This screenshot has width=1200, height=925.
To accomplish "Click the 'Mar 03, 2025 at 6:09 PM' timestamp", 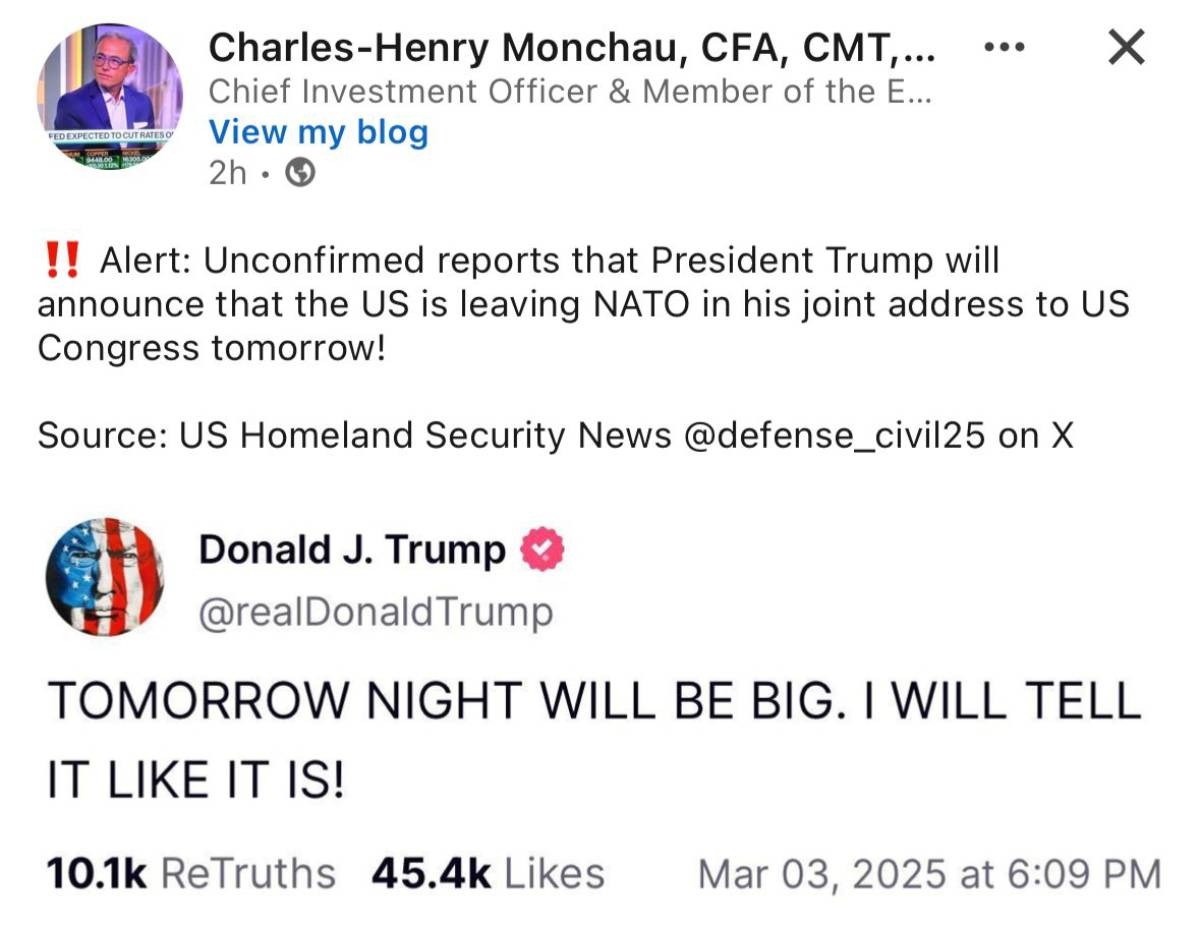I will 929,873.
